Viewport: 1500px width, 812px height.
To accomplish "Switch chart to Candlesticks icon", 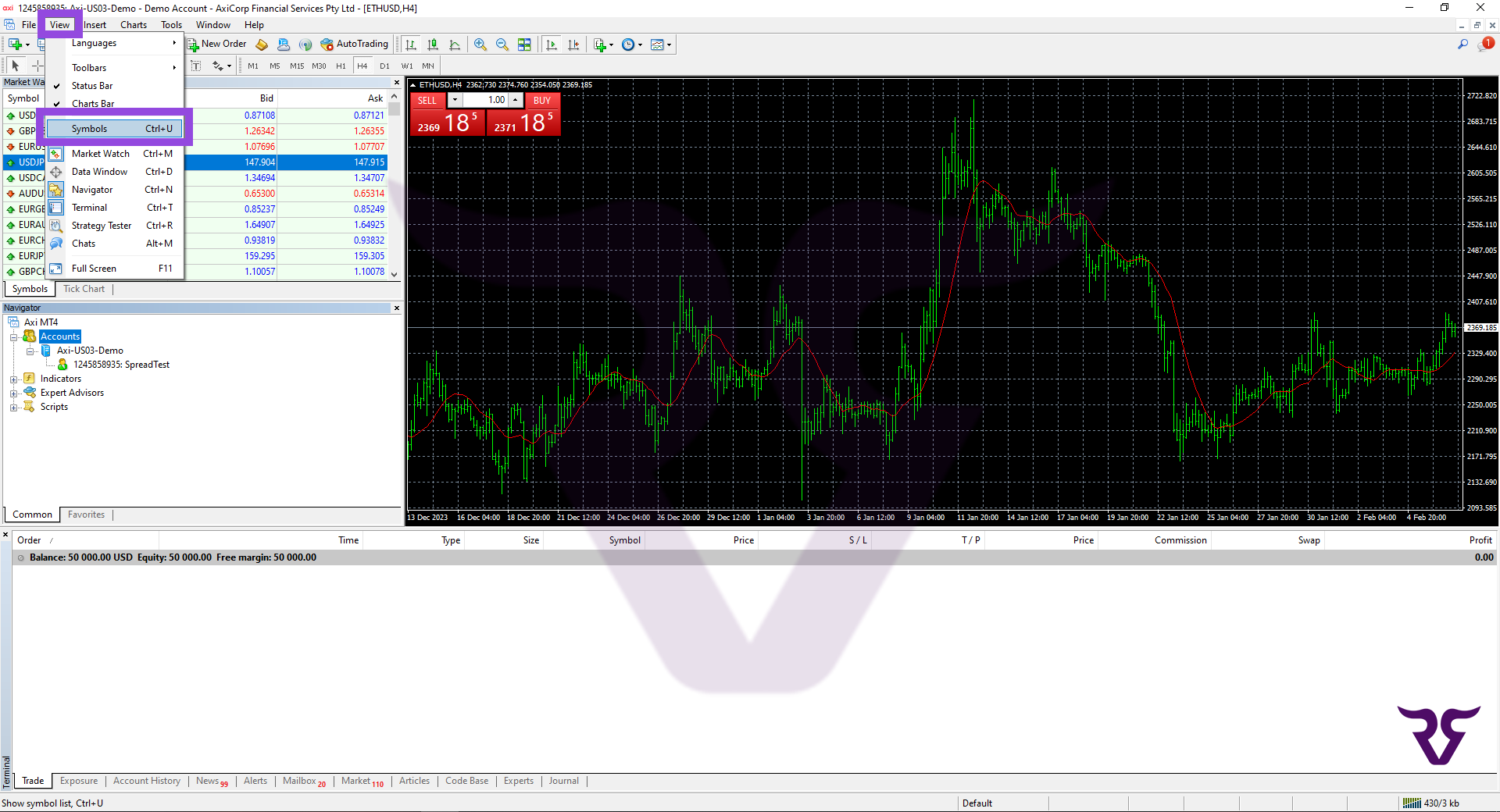I will (433, 45).
